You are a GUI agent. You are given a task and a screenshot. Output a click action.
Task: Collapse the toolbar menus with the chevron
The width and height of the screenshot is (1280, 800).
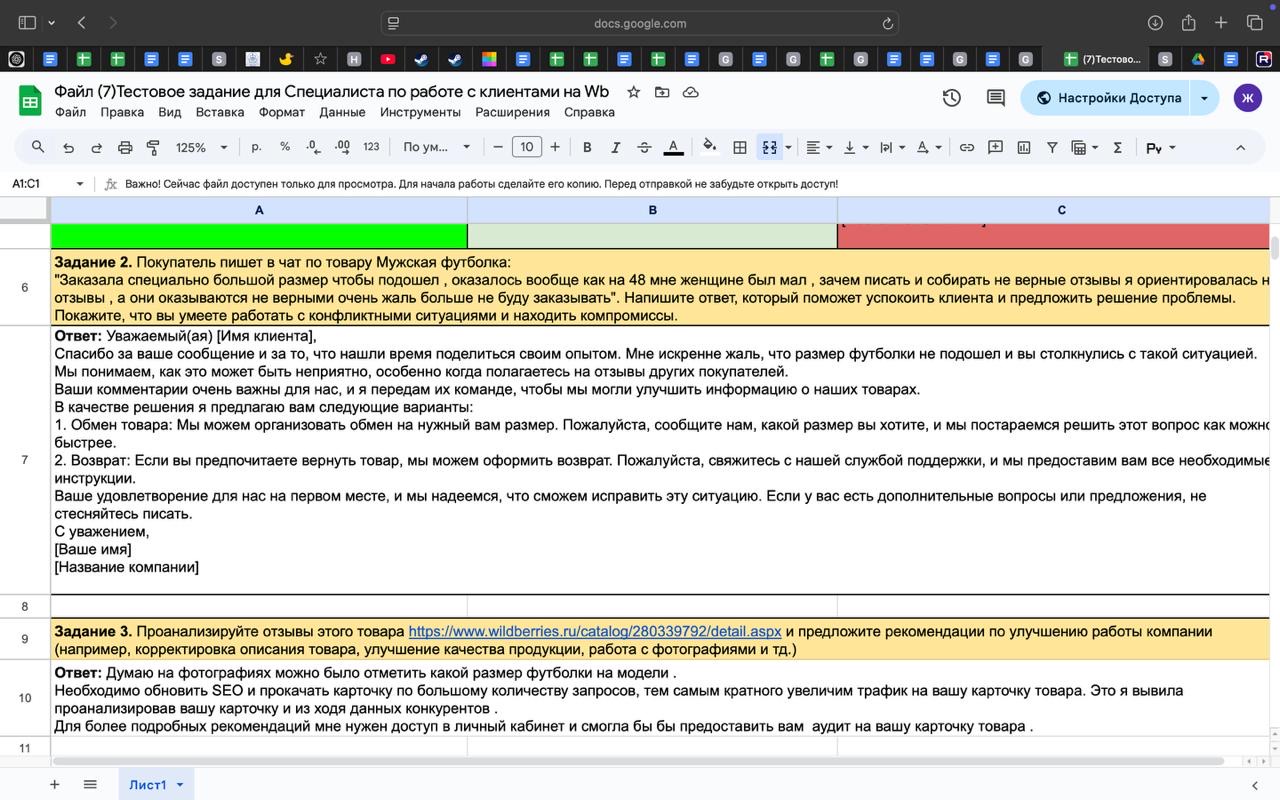[x=1240, y=147]
